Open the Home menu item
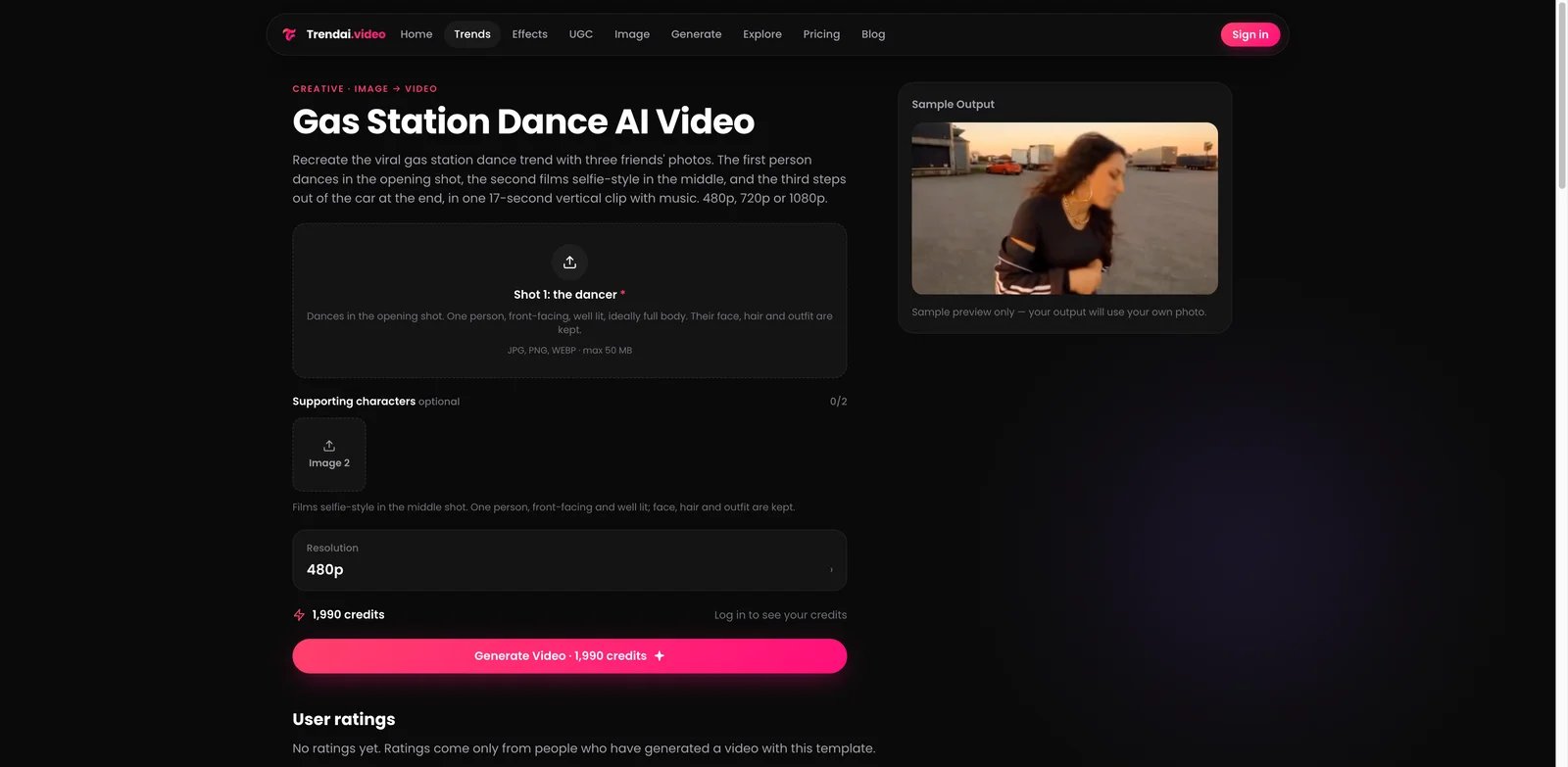The width and height of the screenshot is (1568, 767). 416,34
